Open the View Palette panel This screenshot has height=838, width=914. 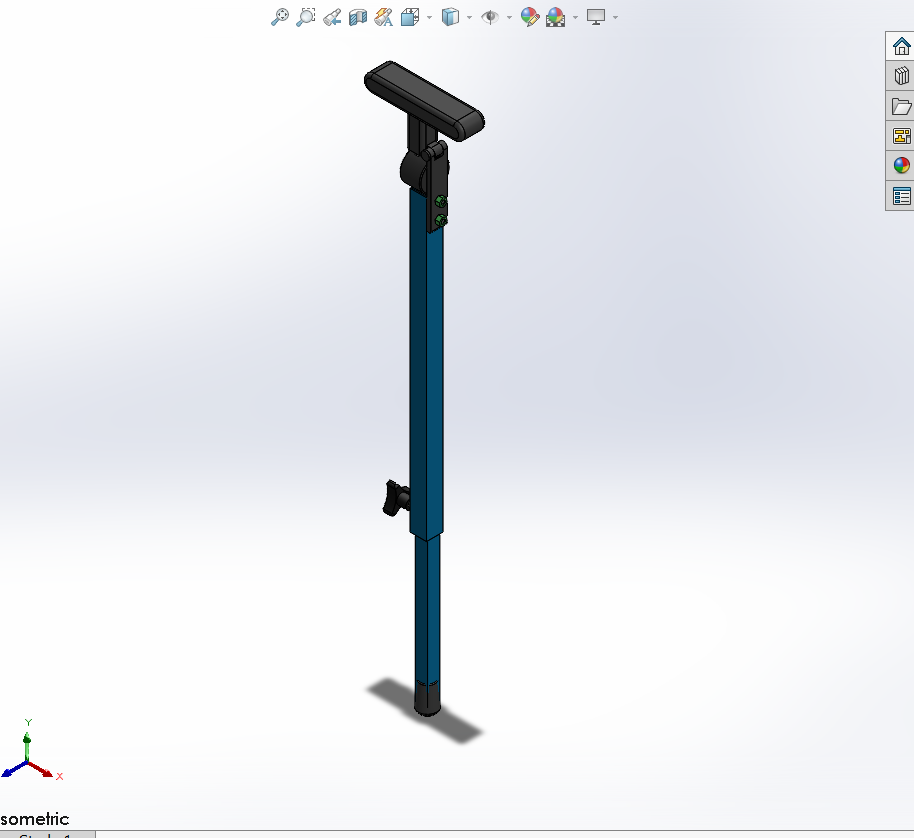[899, 135]
